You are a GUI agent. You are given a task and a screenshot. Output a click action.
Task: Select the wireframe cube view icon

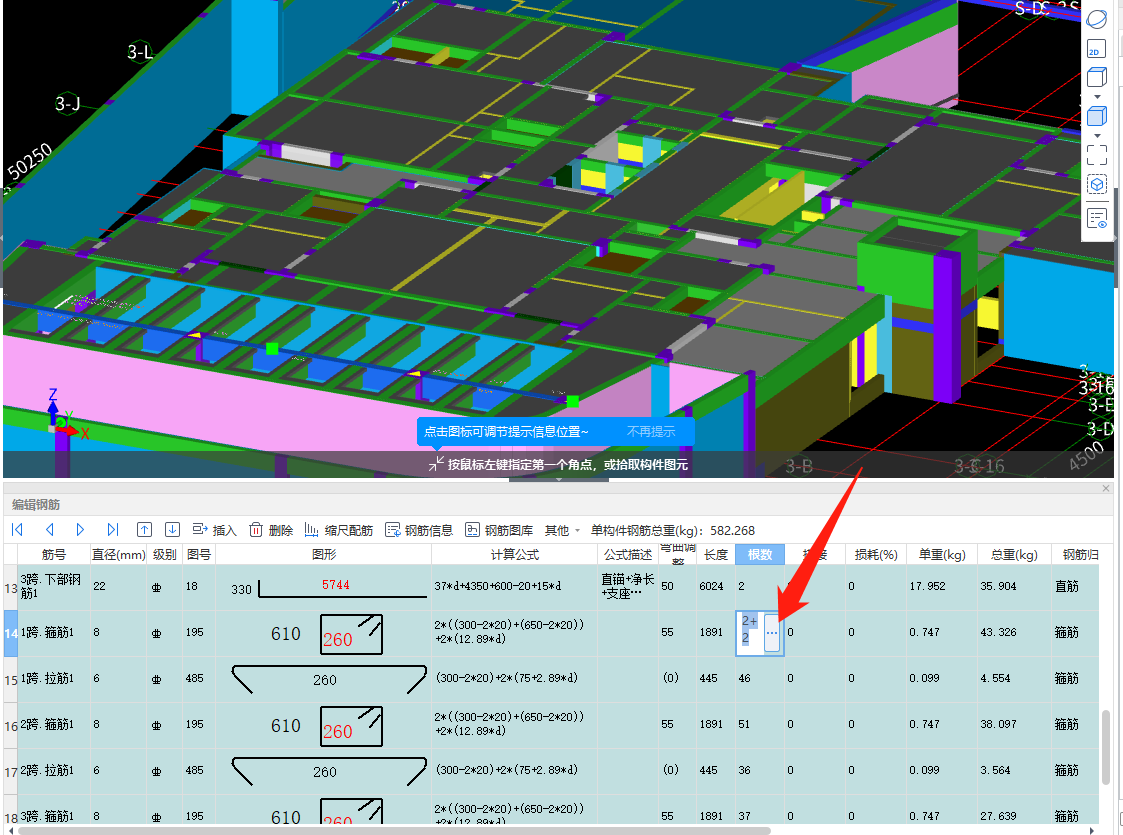tap(1097, 77)
